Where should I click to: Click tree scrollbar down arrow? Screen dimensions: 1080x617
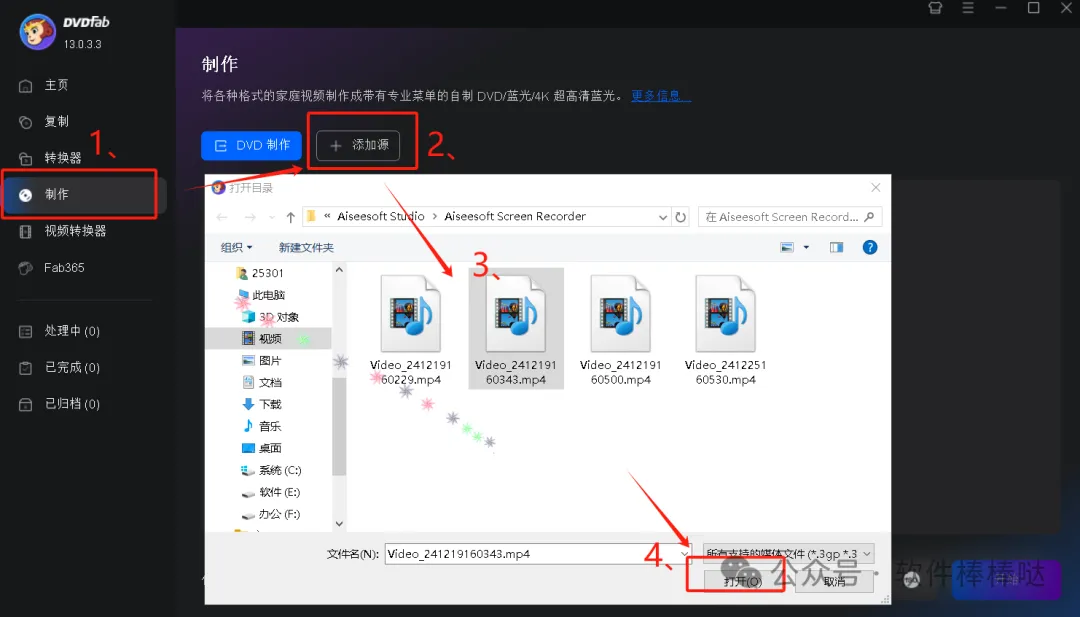[x=339, y=523]
